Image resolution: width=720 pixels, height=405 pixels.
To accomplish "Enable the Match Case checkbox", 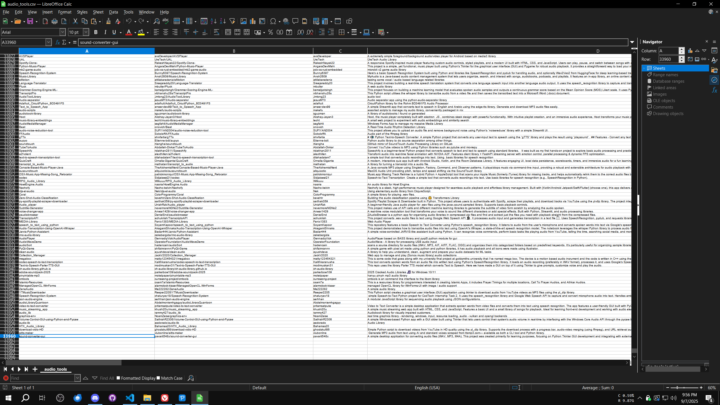I will coord(158,378).
